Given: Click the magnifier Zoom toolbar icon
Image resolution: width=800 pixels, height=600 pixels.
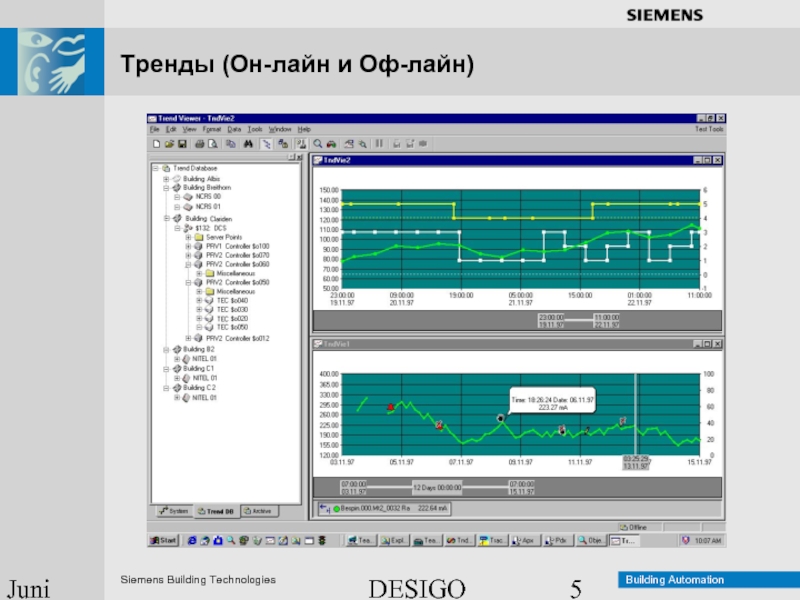Looking at the screenshot, I should tap(317, 144).
